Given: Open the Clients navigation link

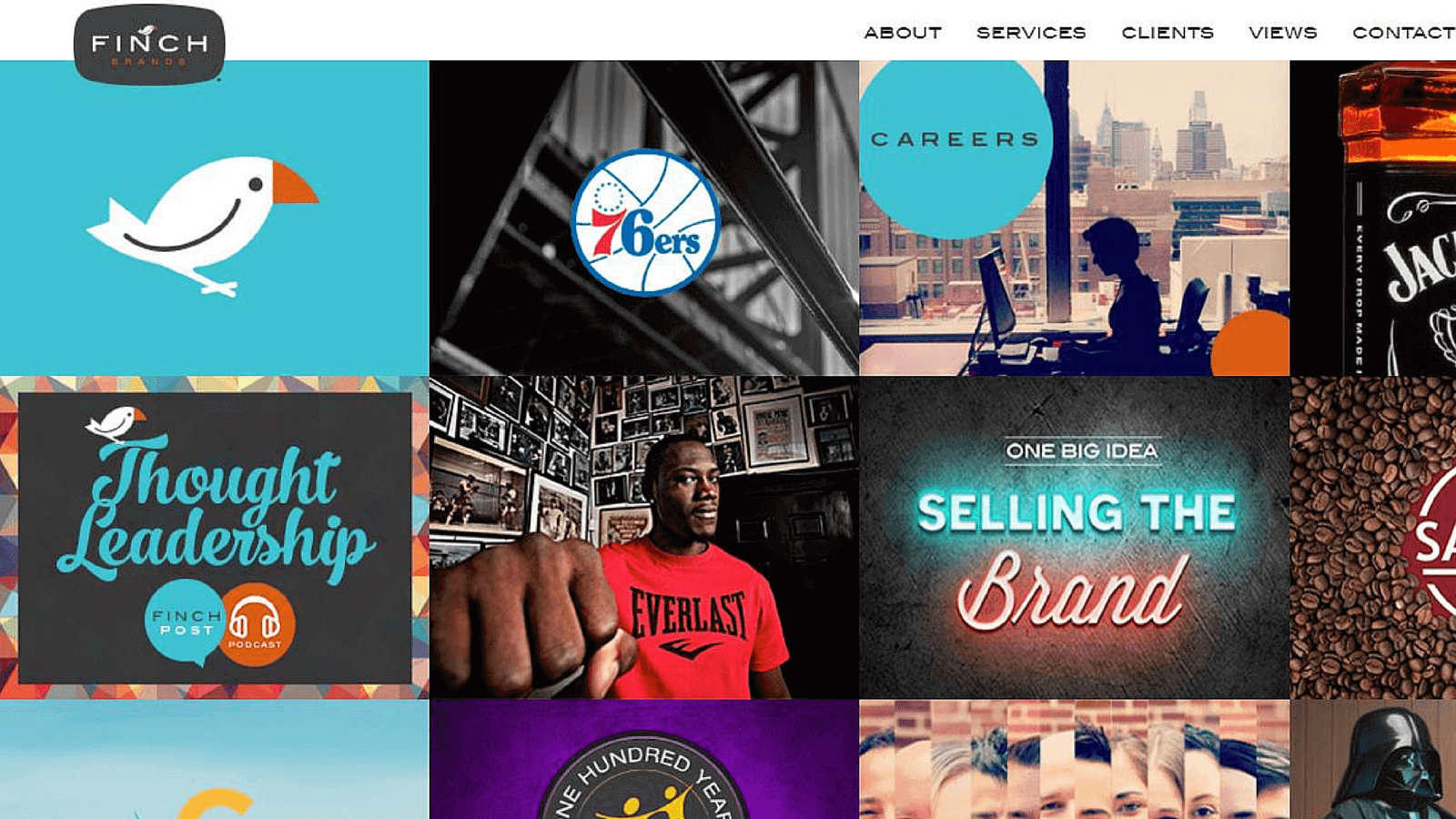Looking at the screenshot, I should click(1168, 33).
